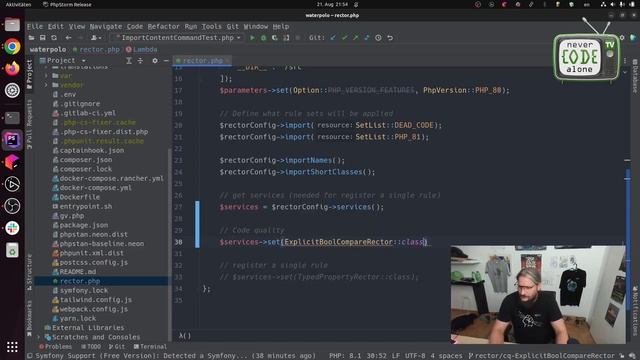Open the Navigate menu
The width and height of the screenshot is (640, 360).
tap(106, 27)
